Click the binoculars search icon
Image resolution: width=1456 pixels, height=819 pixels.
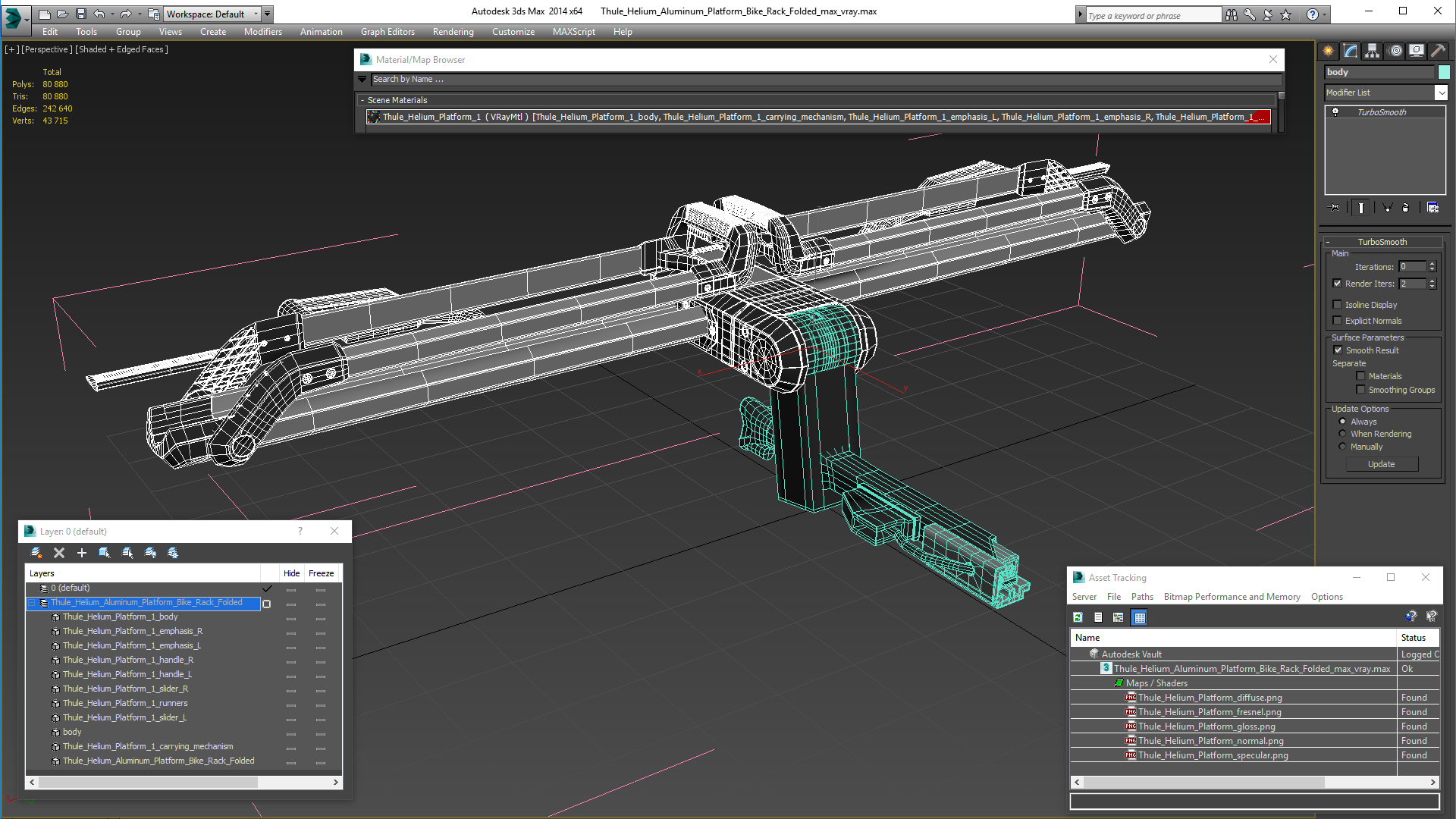click(x=1232, y=14)
